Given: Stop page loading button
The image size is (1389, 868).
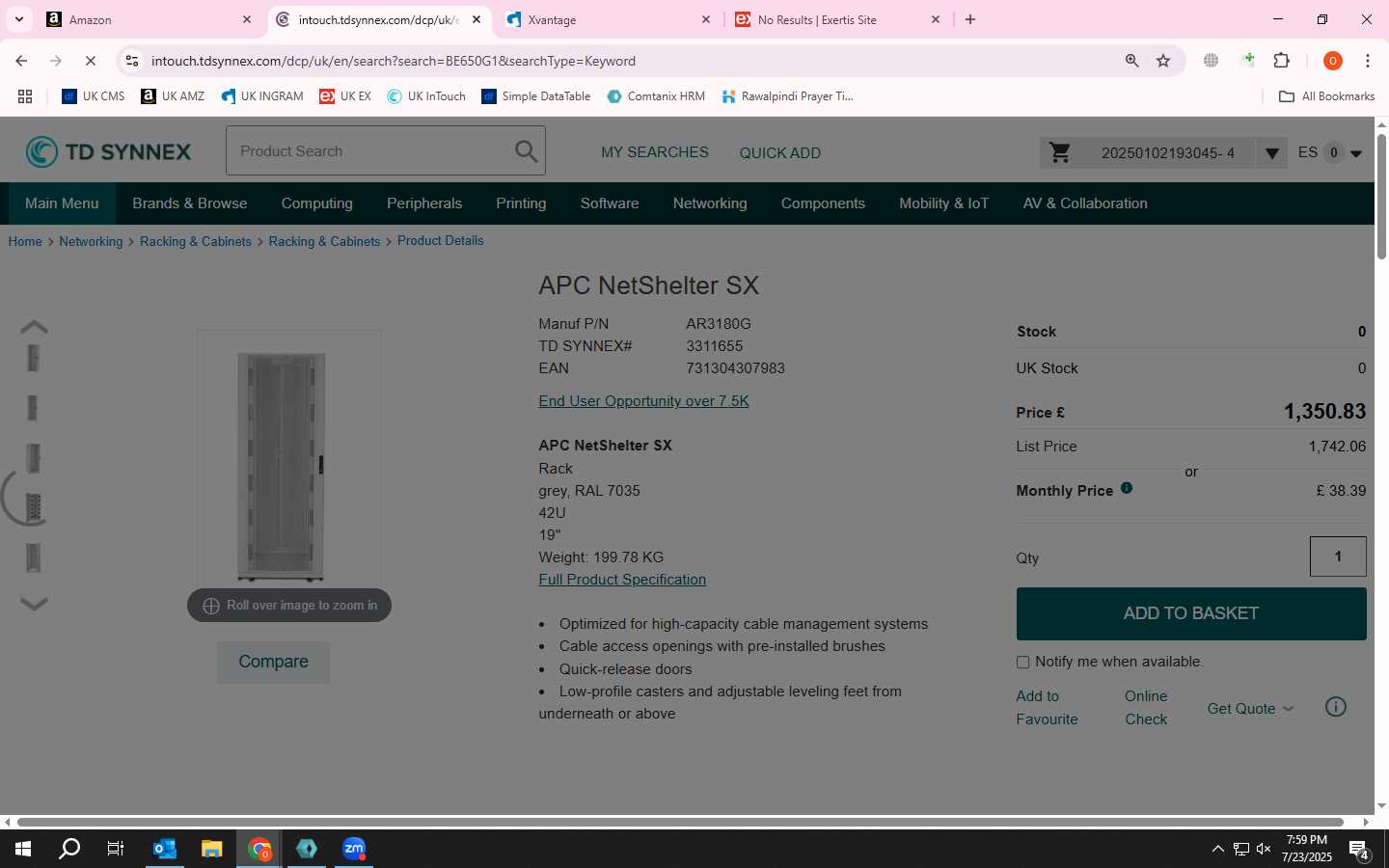Looking at the screenshot, I should (90, 61).
